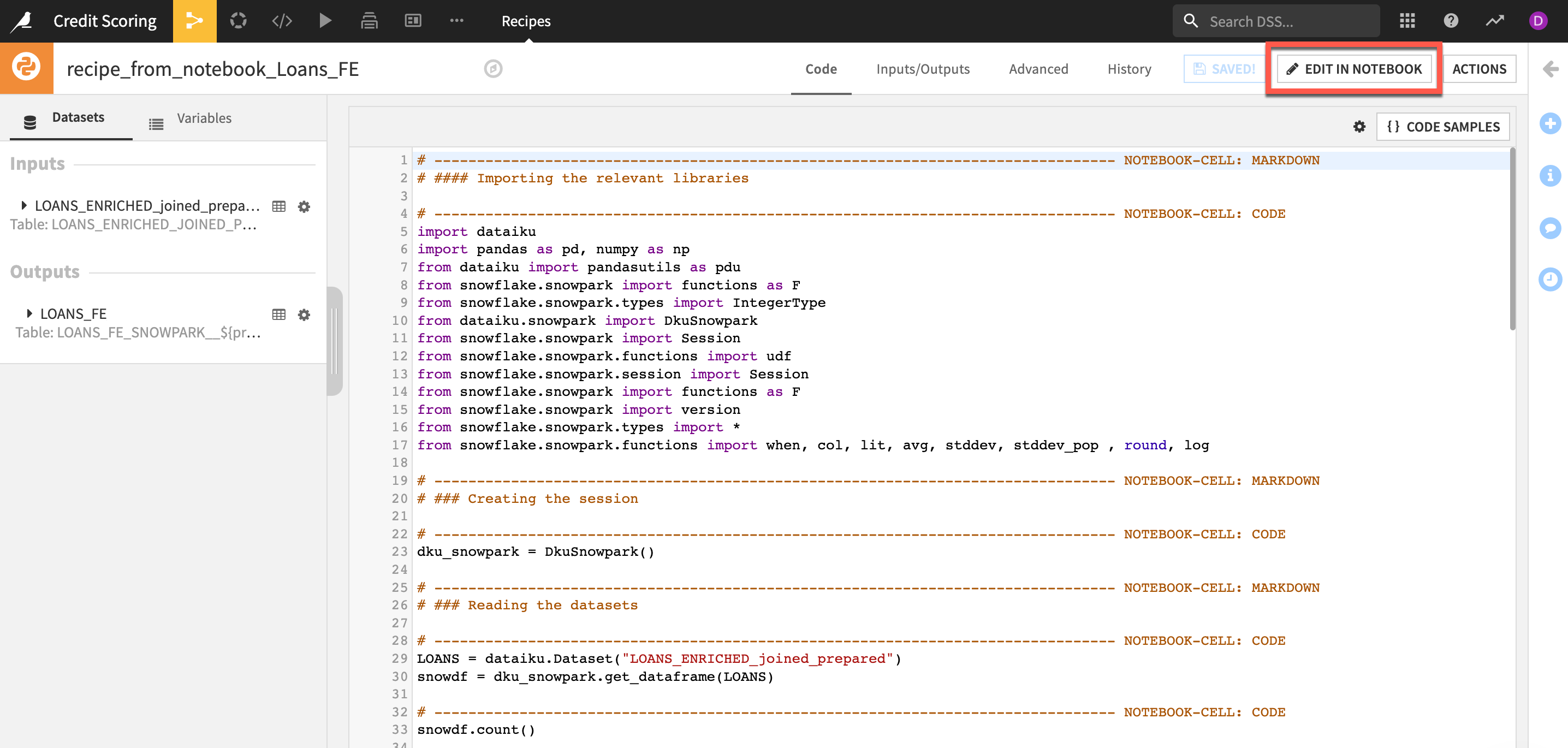
Task: Click the code editor vertical scrollbar
Action: (x=1512, y=239)
